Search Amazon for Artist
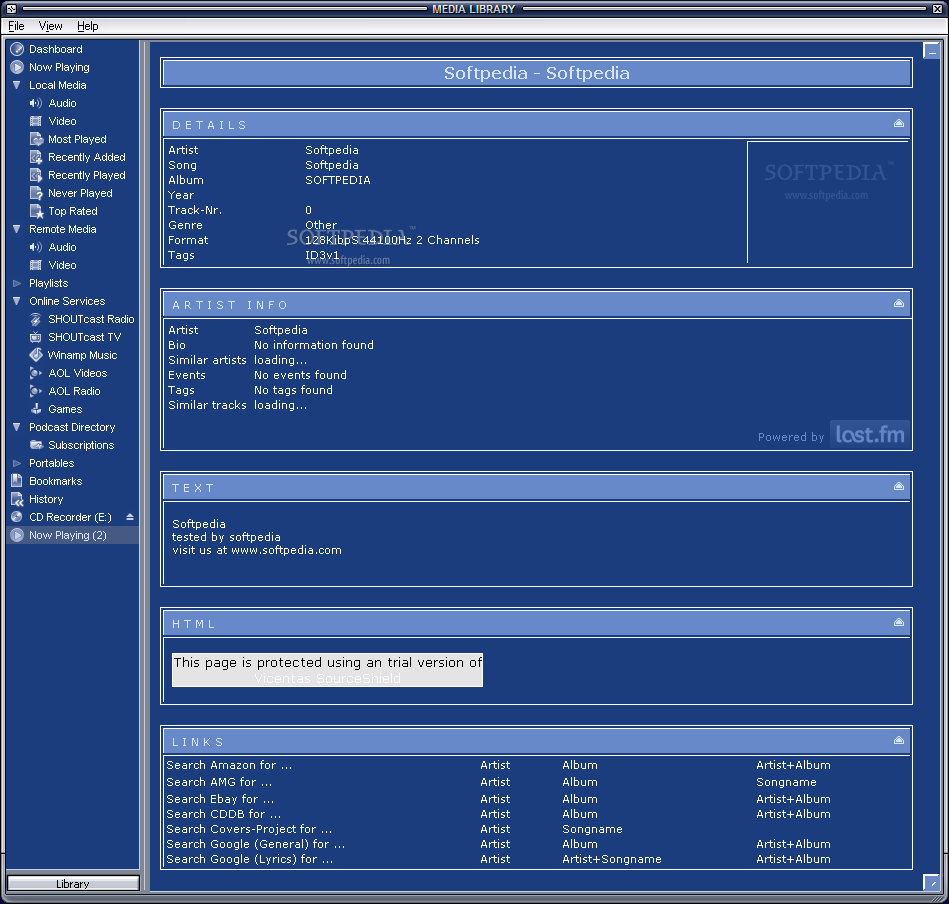This screenshot has width=949, height=904. pos(495,765)
